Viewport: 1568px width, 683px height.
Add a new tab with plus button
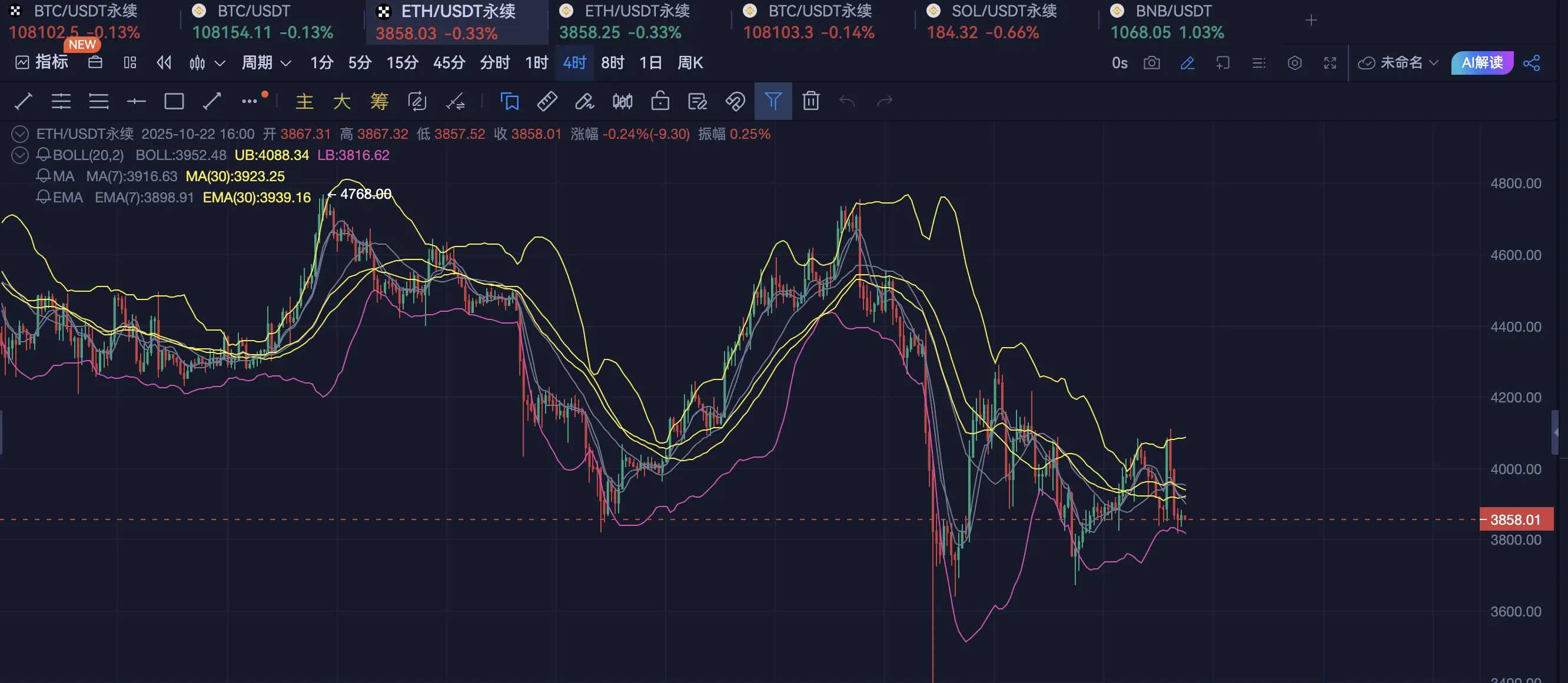click(x=1311, y=21)
